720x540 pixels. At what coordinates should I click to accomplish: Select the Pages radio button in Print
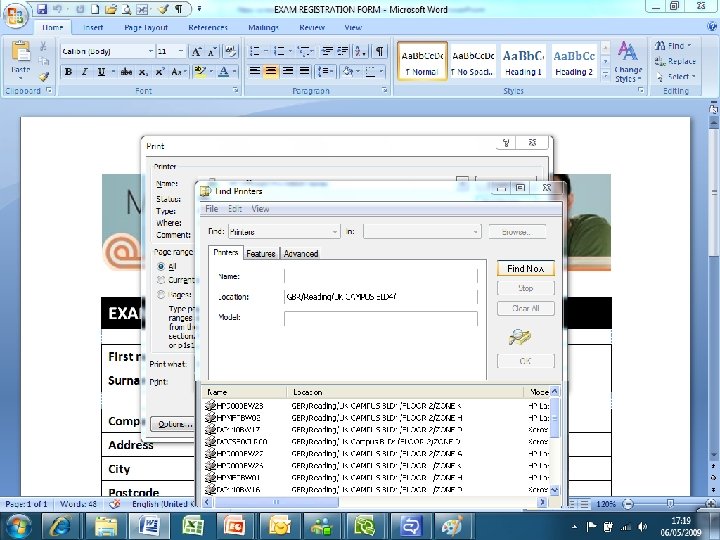point(161,294)
